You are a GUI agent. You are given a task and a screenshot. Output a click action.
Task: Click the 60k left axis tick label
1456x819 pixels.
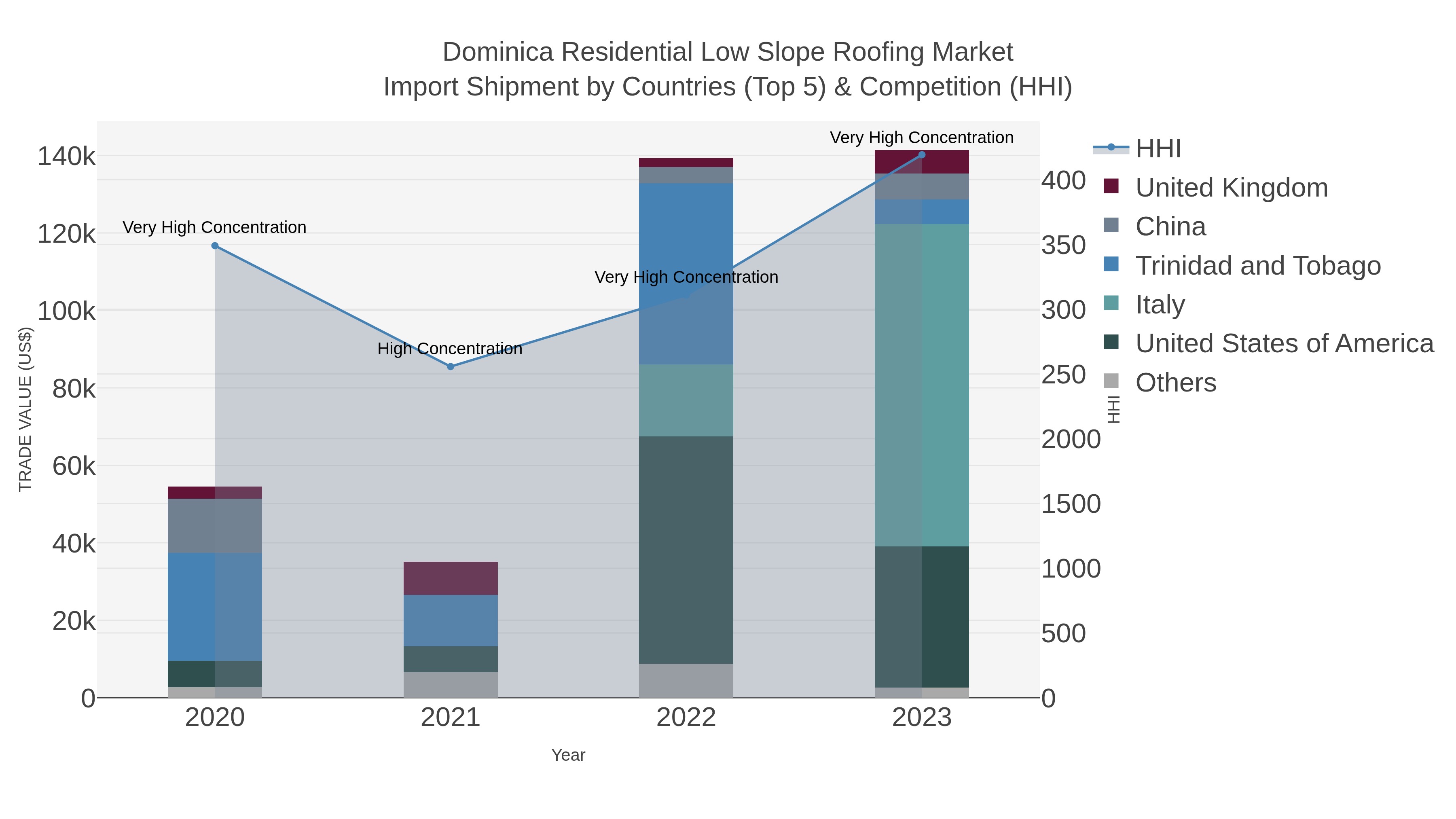click(x=74, y=466)
